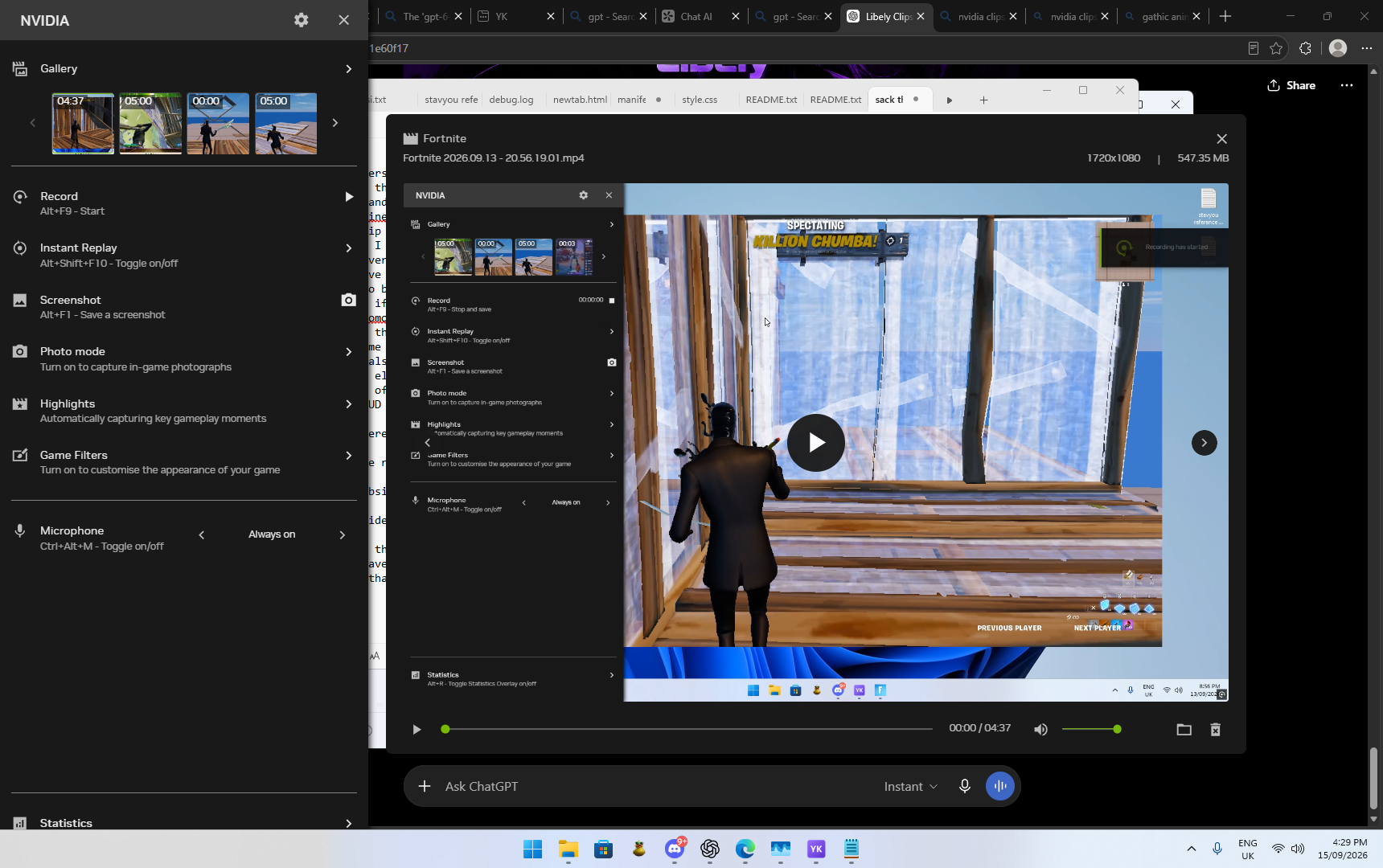Open a new browser tab
Viewport: 1383px width, 868px height.
1225,16
